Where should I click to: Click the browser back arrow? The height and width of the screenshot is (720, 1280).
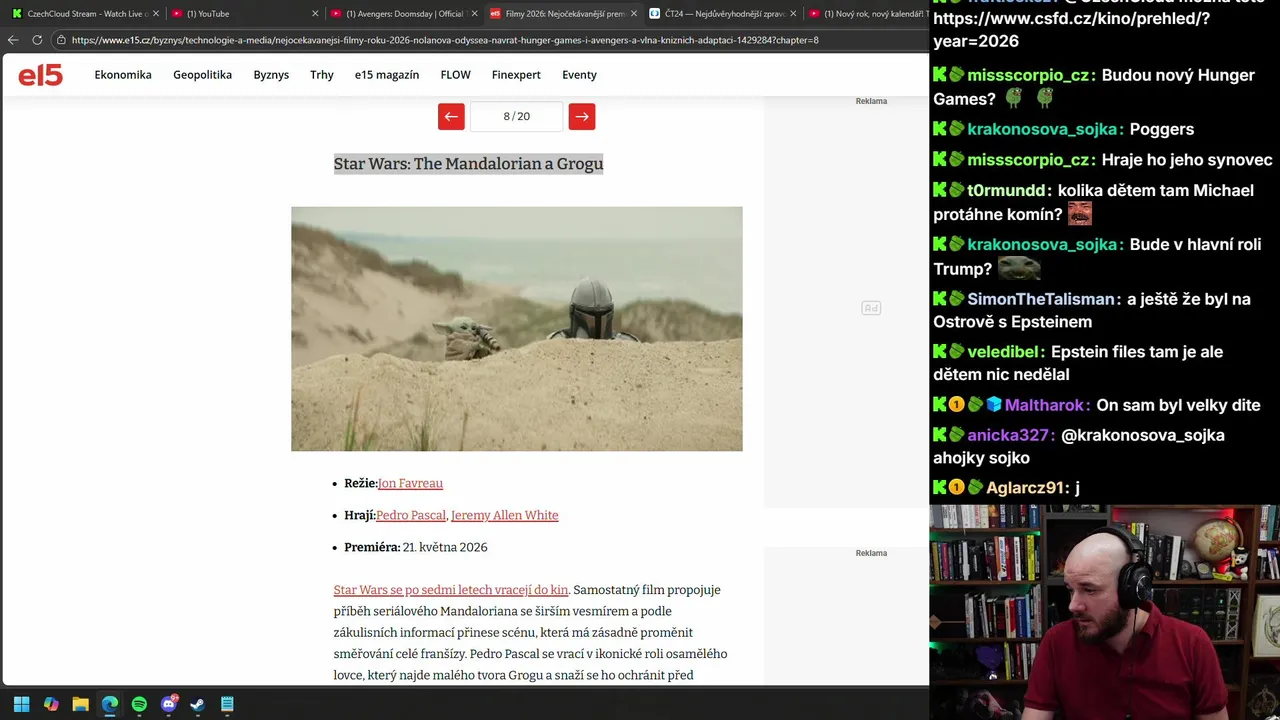(13, 40)
